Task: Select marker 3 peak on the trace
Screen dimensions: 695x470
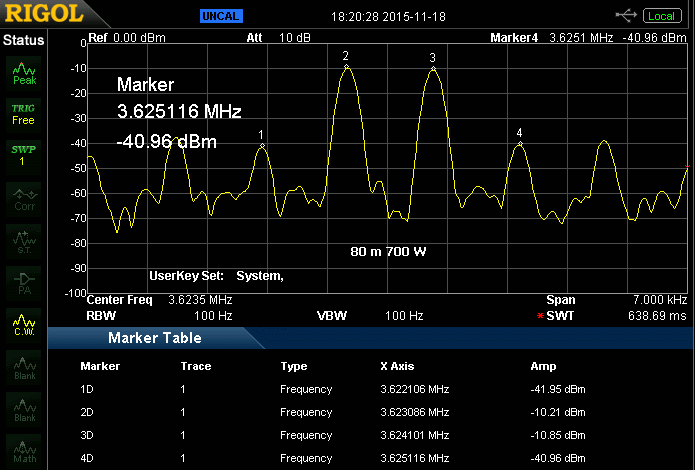Action: click(433, 69)
